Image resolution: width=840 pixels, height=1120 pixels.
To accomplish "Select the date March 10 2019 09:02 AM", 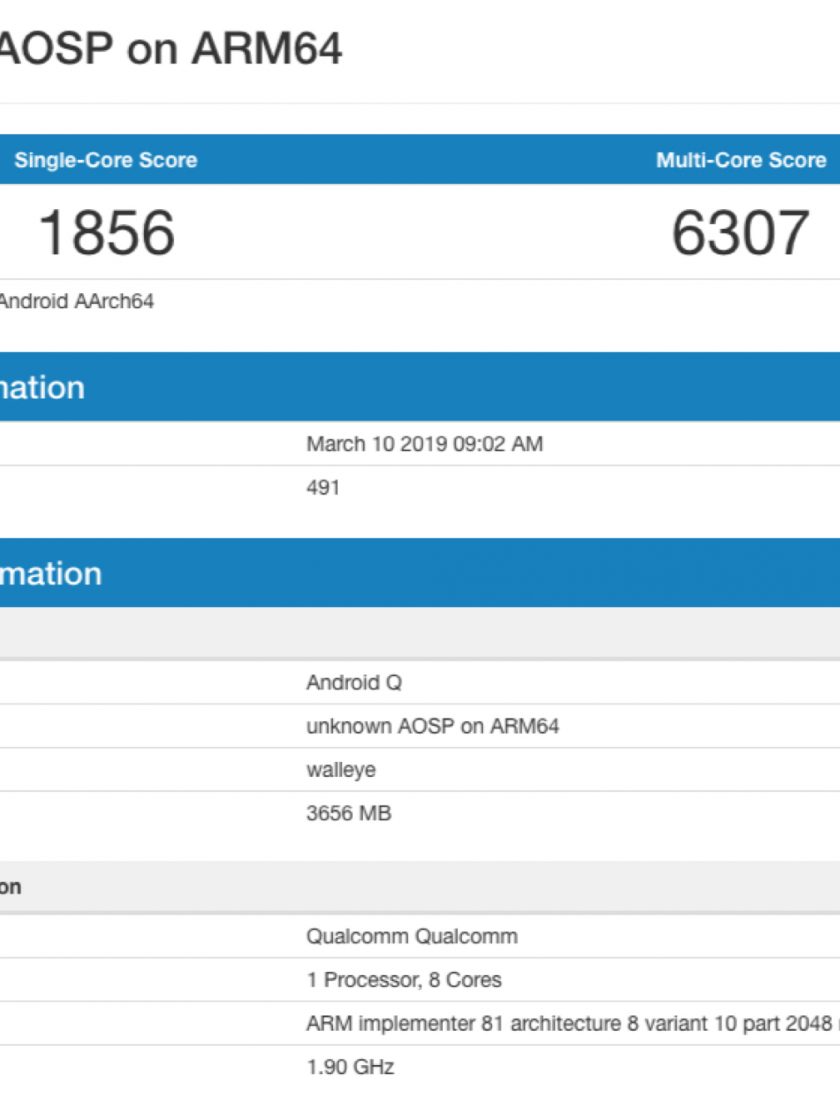I will [x=424, y=444].
